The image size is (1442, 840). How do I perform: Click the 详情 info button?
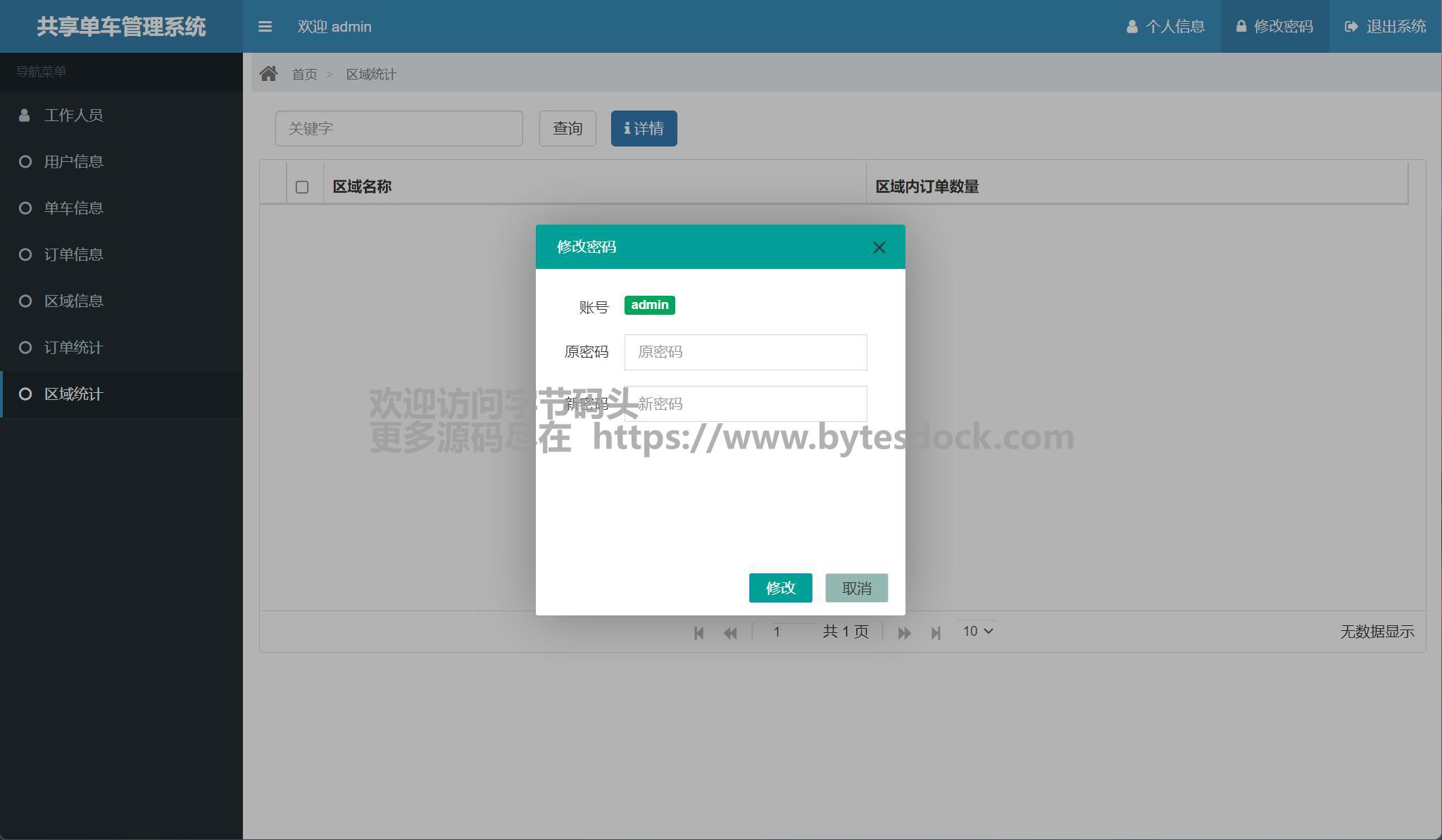tap(644, 129)
